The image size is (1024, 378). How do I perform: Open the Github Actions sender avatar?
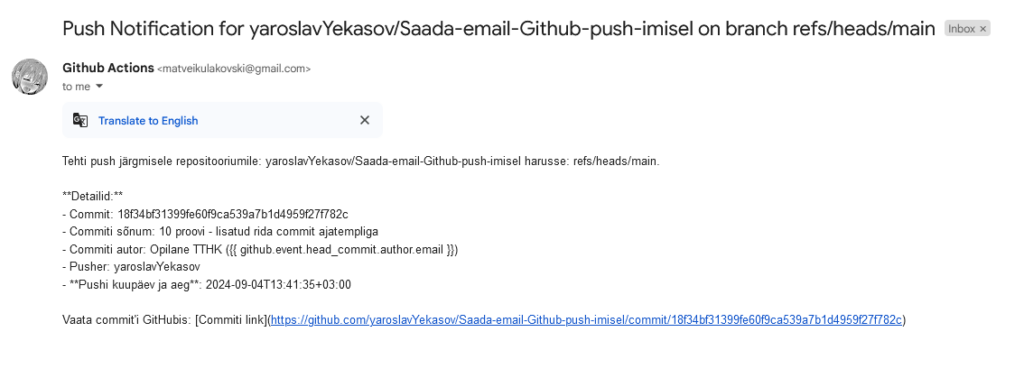point(29,76)
